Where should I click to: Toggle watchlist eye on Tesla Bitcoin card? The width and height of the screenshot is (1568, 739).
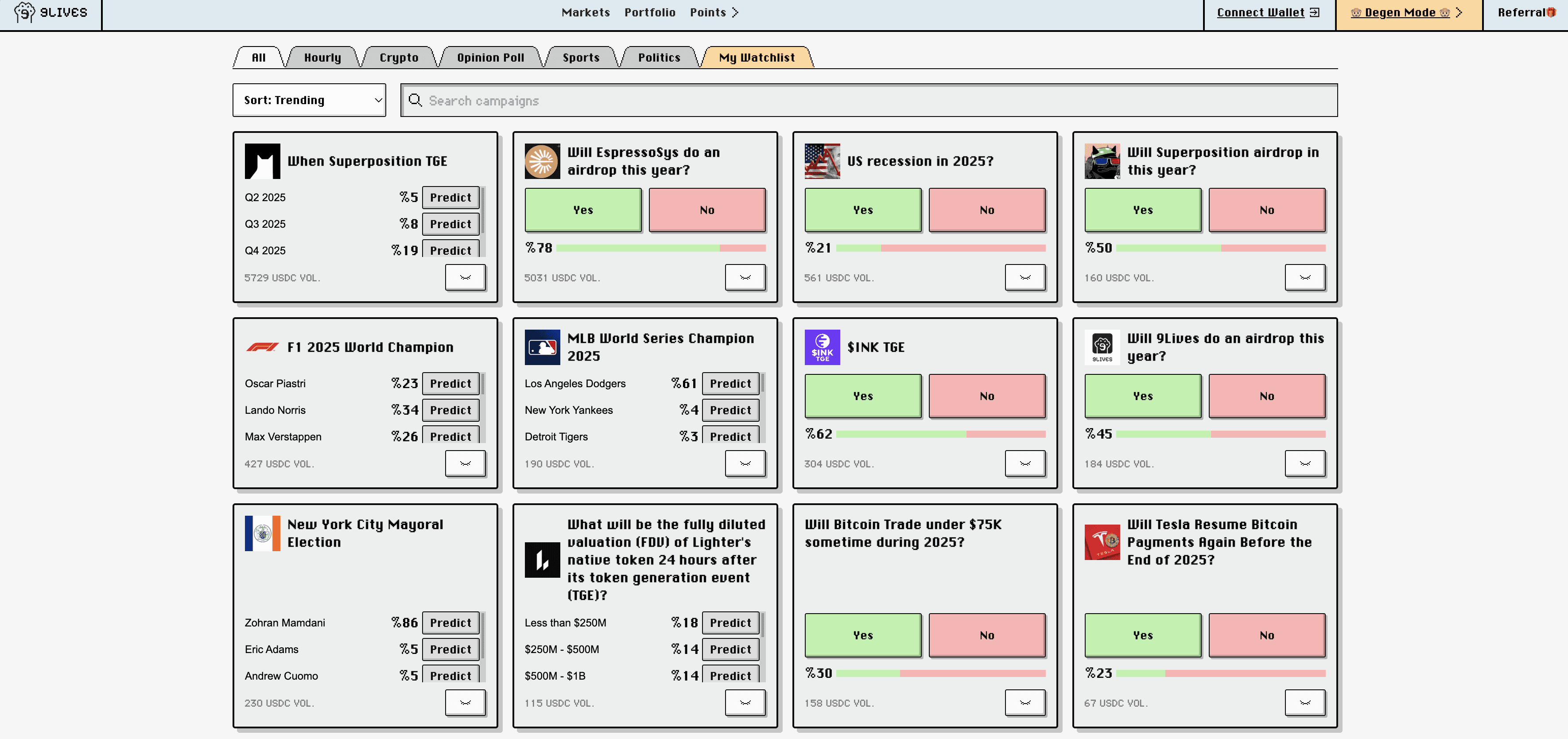point(1305,703)
